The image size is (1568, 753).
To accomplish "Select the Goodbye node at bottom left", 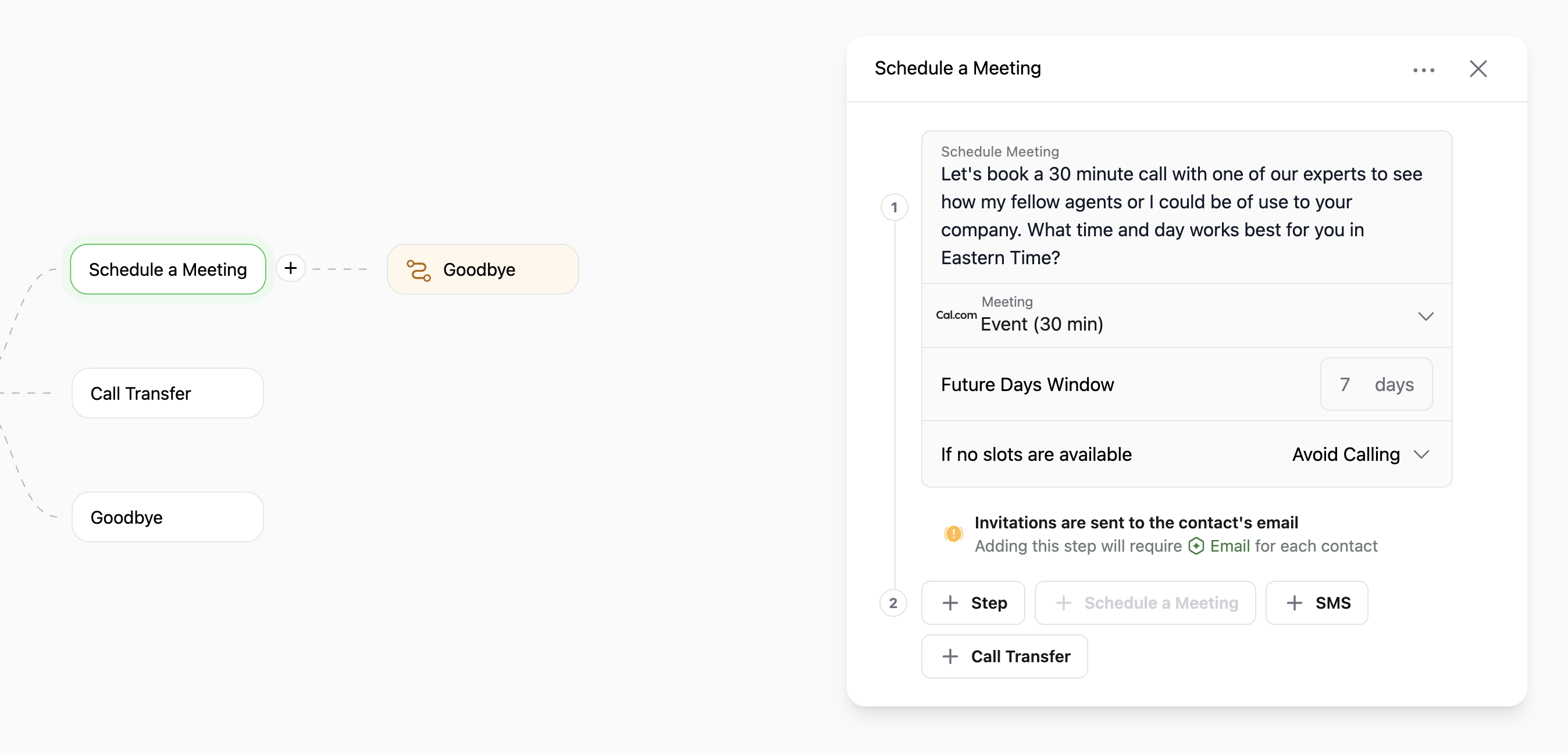I will [168, 517].
